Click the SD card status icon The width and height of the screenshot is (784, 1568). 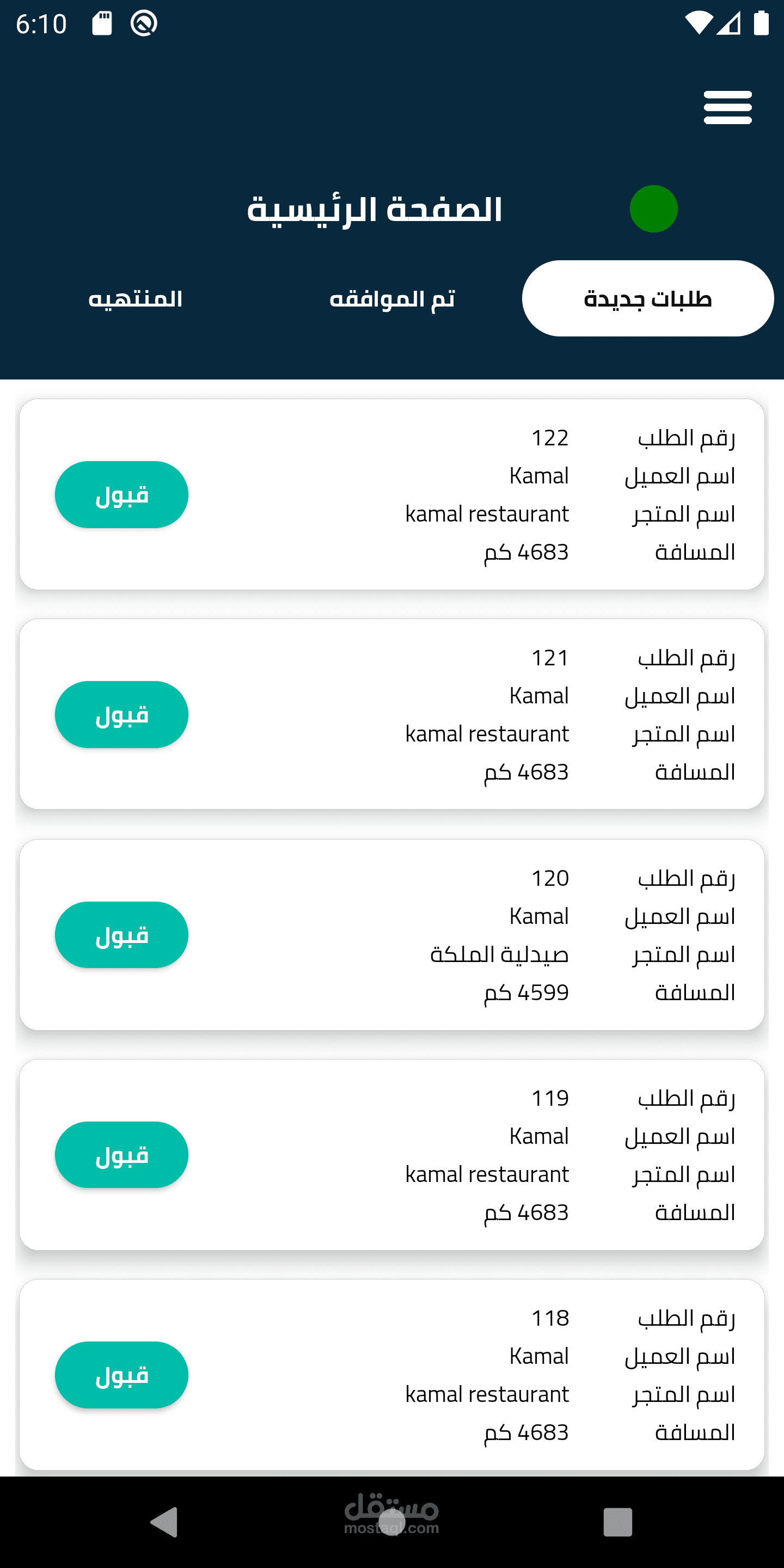click(x=102, y=24)
